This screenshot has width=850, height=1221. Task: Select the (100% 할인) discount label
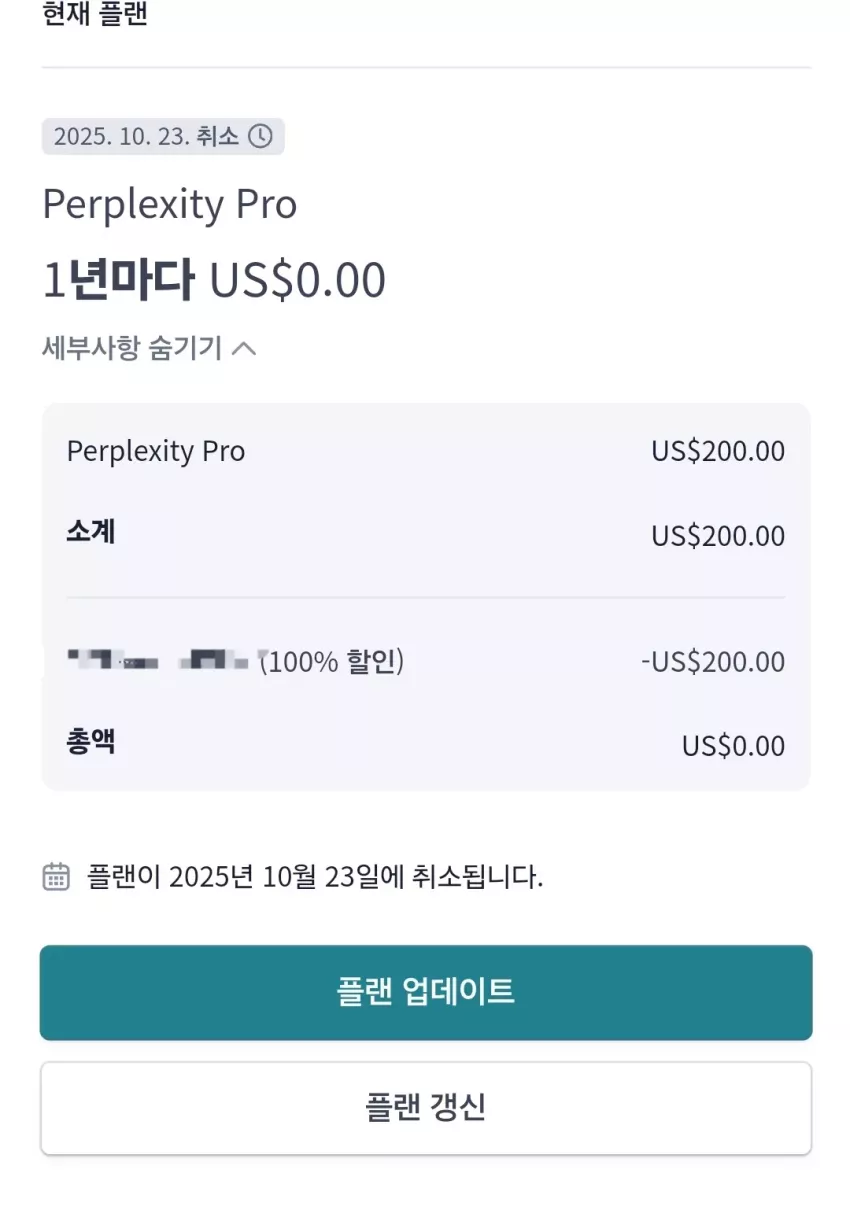(x=332, y=661)
